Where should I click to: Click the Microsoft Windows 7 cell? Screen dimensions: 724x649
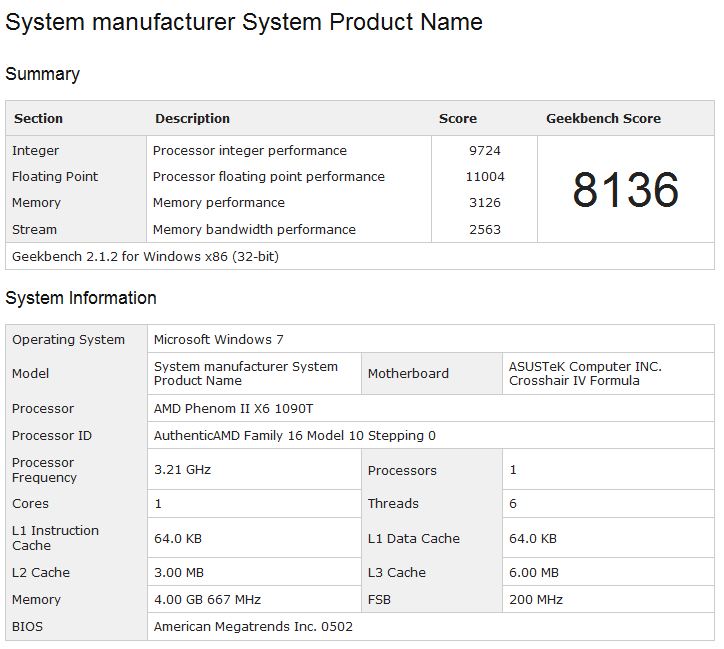pyautogui.click(x=218, y=340)
